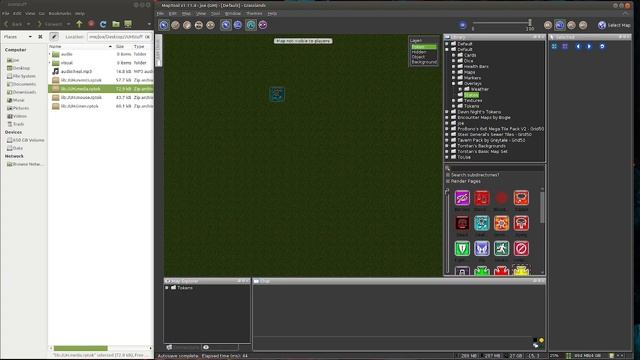Select the red prohibited circle state image
Viewport: 640px width, 360px height.
521,248
